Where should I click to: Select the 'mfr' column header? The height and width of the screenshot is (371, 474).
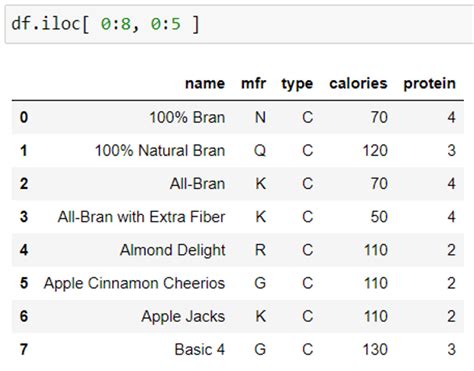pyautogui.click(x=253, y=84)
